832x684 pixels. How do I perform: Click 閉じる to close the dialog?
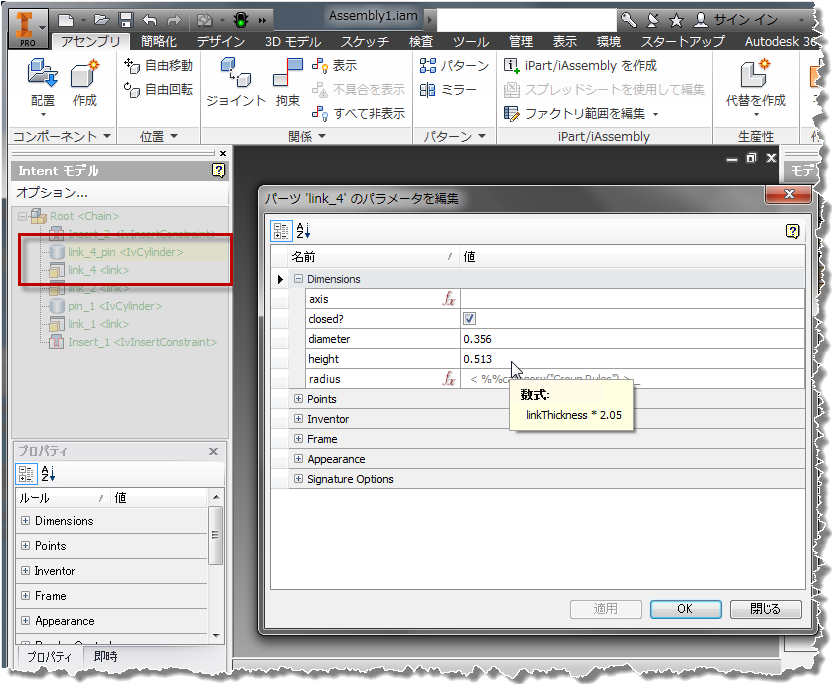(765, 609)
